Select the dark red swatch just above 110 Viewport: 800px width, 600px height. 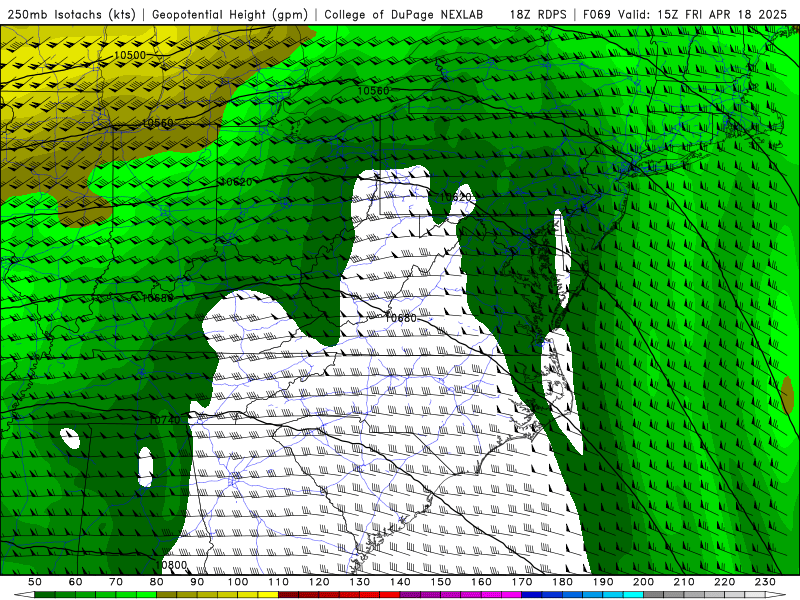(x=288, y=595)
